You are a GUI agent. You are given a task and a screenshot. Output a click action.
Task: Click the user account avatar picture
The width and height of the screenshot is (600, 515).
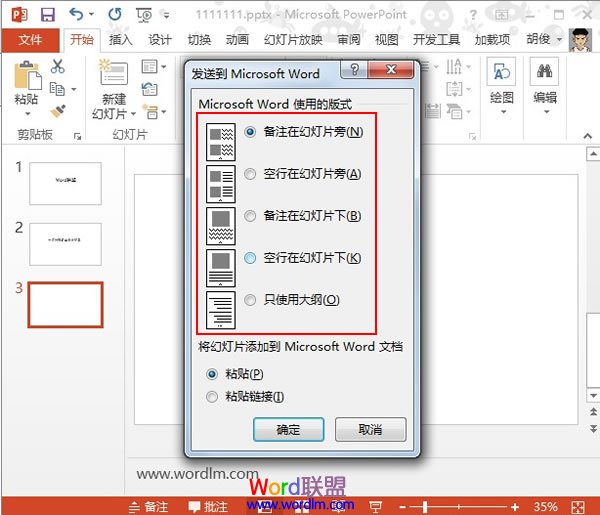(x=580, y=40)
